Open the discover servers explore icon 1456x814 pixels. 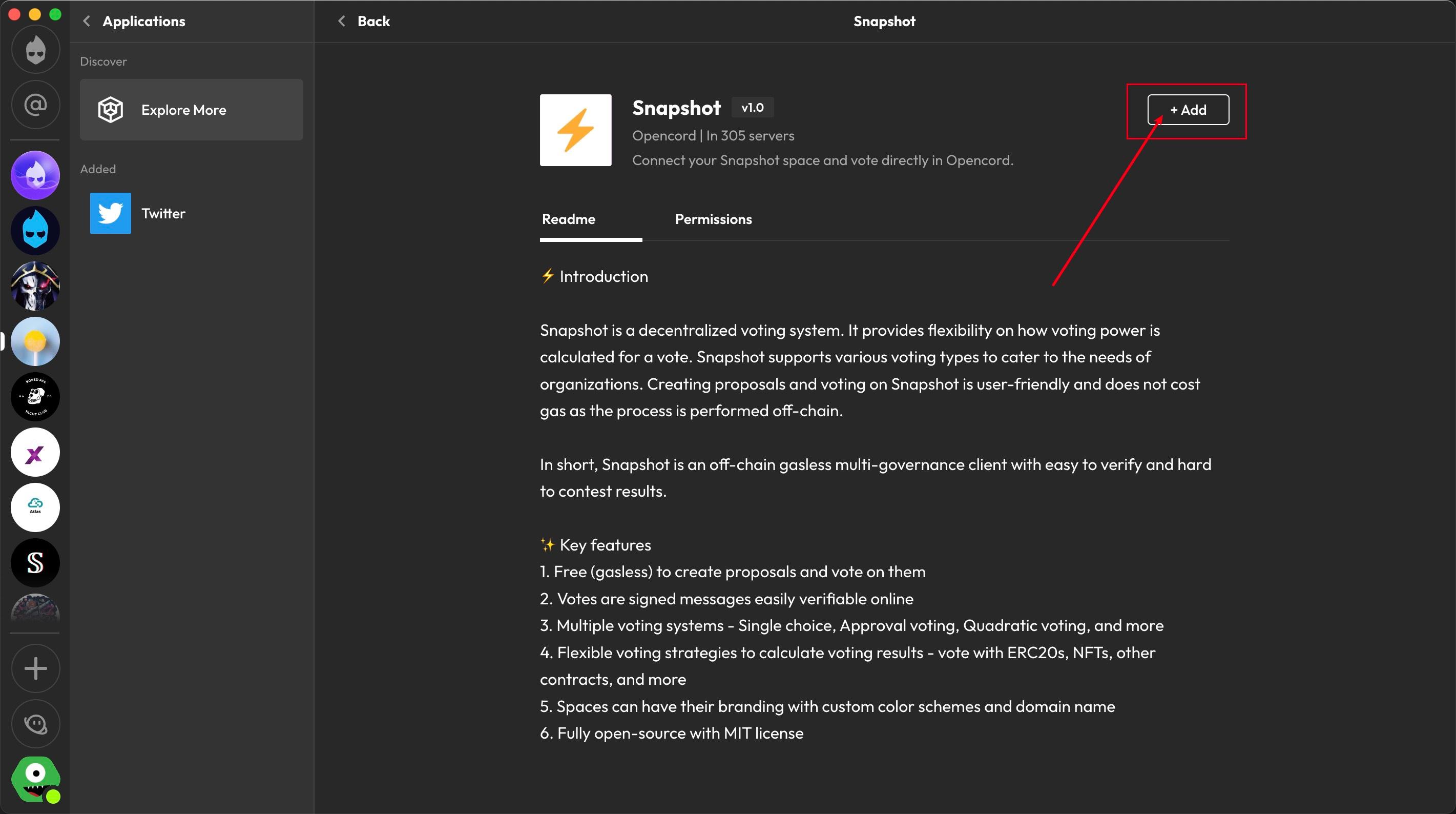tap(36, 723)
